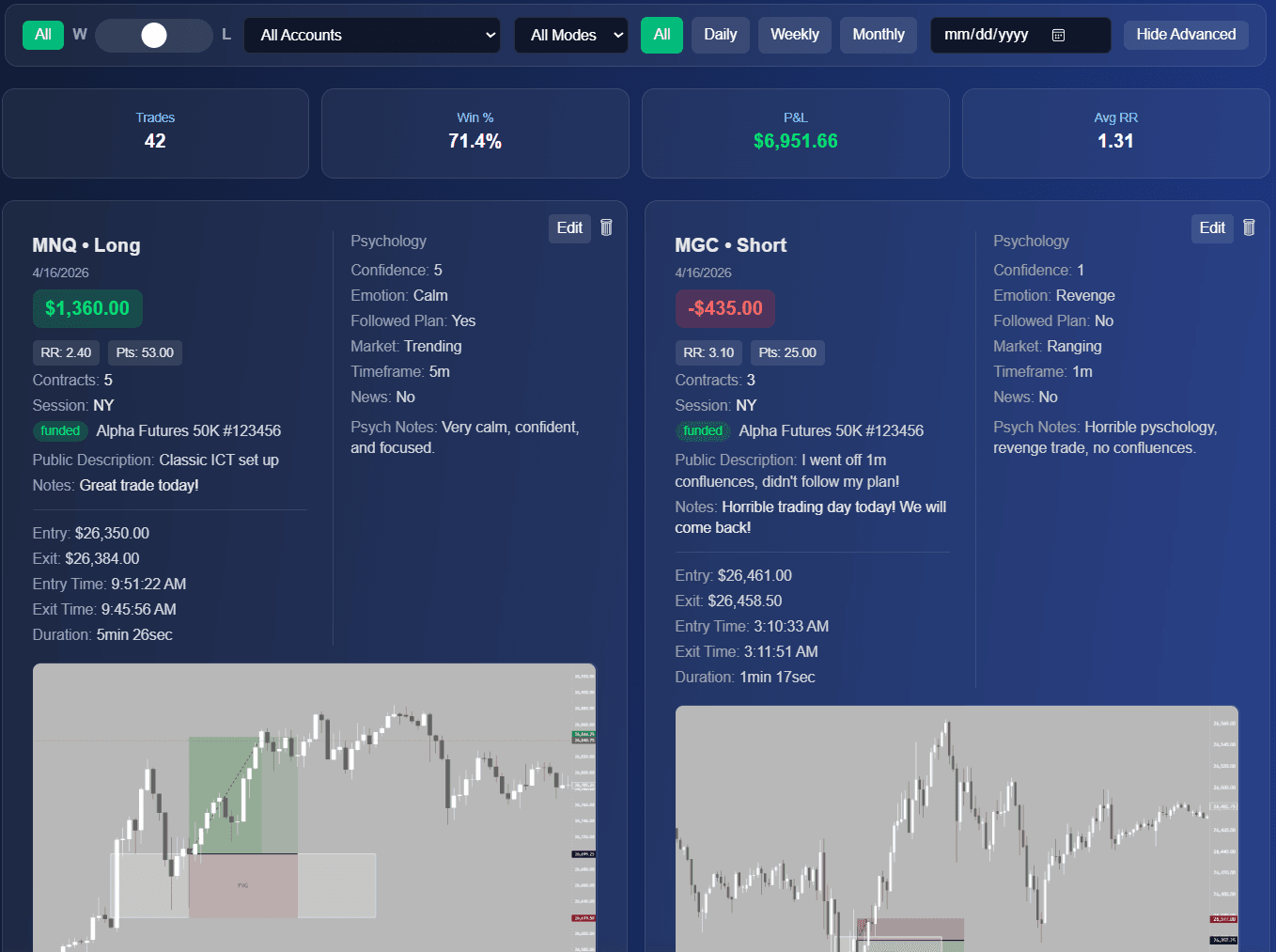Click the Avg RR 1.31 stat card
1276x952 pixels.
pyautogui.click(x=1116, y=133)
